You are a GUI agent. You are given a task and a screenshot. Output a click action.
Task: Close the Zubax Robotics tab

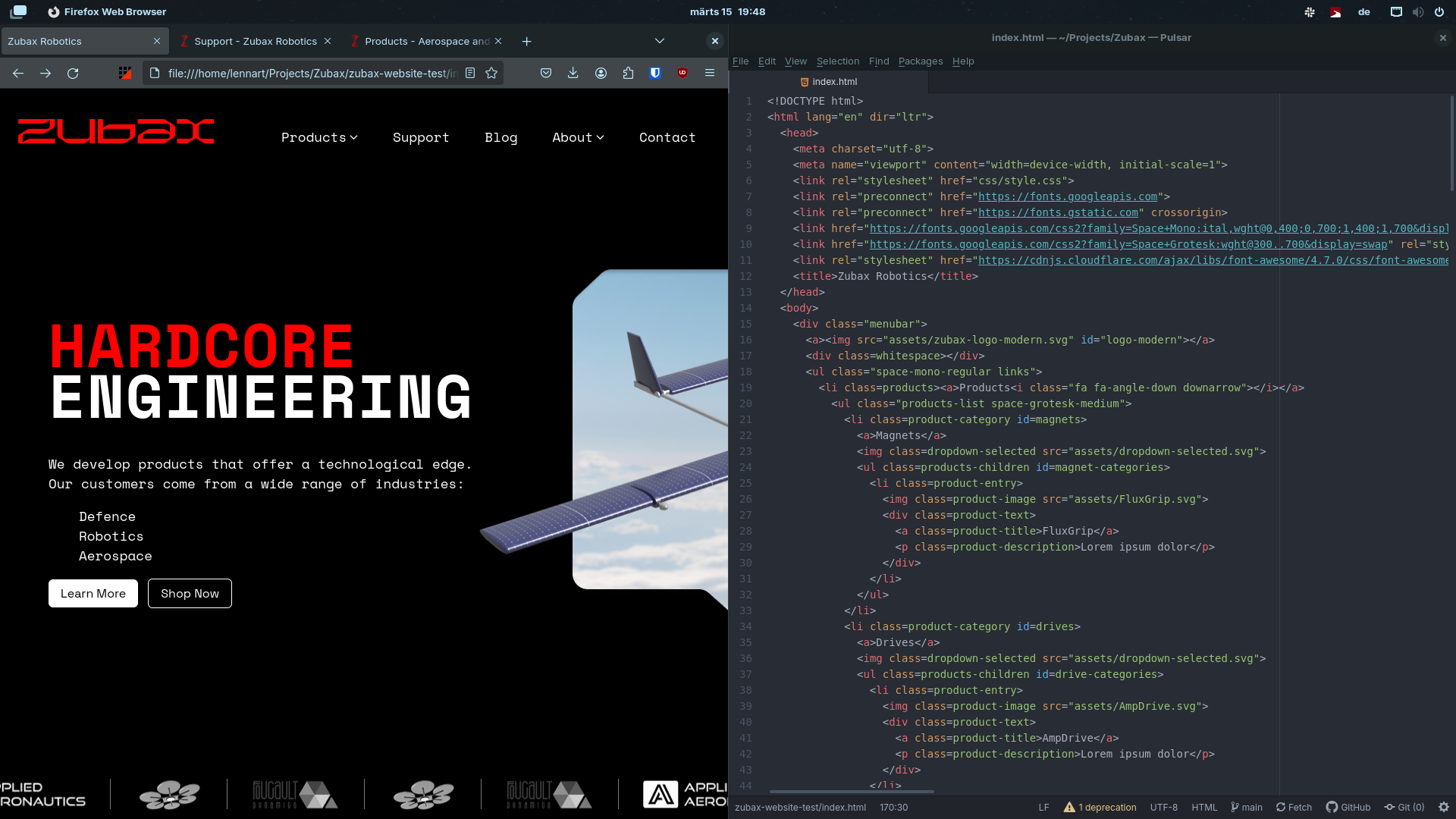tap(157, 42)
